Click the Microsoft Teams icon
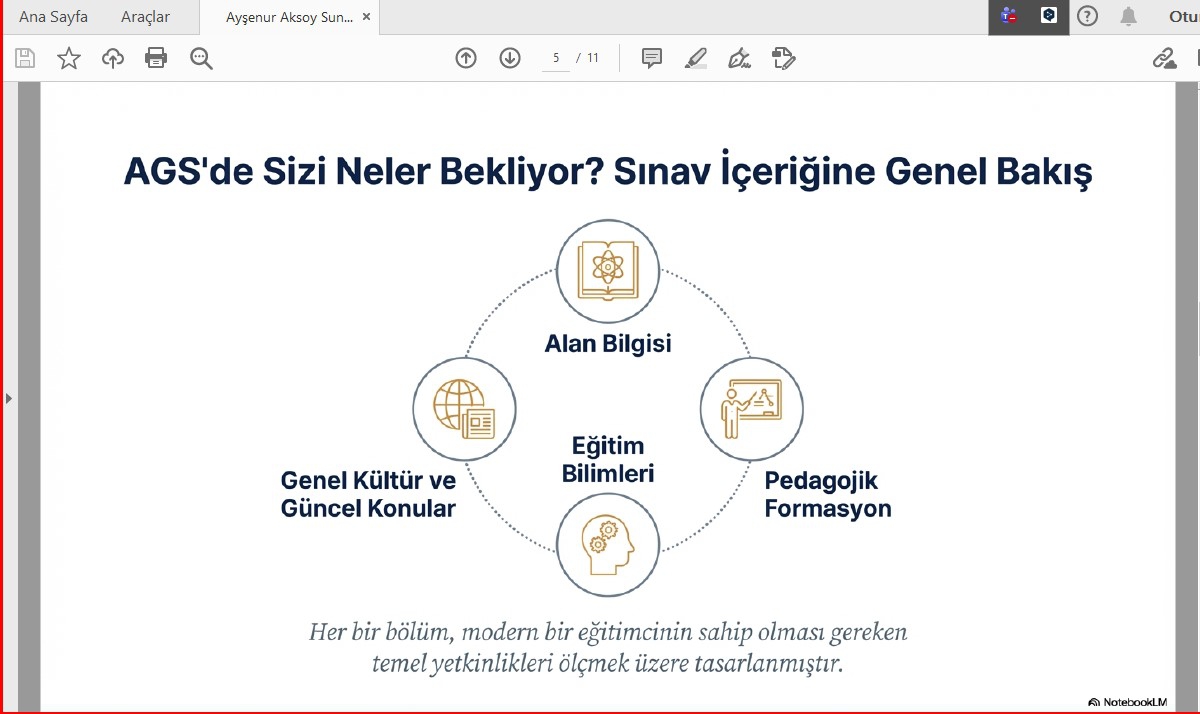Screen dimensions: 1200x714 pos(1009,16)
